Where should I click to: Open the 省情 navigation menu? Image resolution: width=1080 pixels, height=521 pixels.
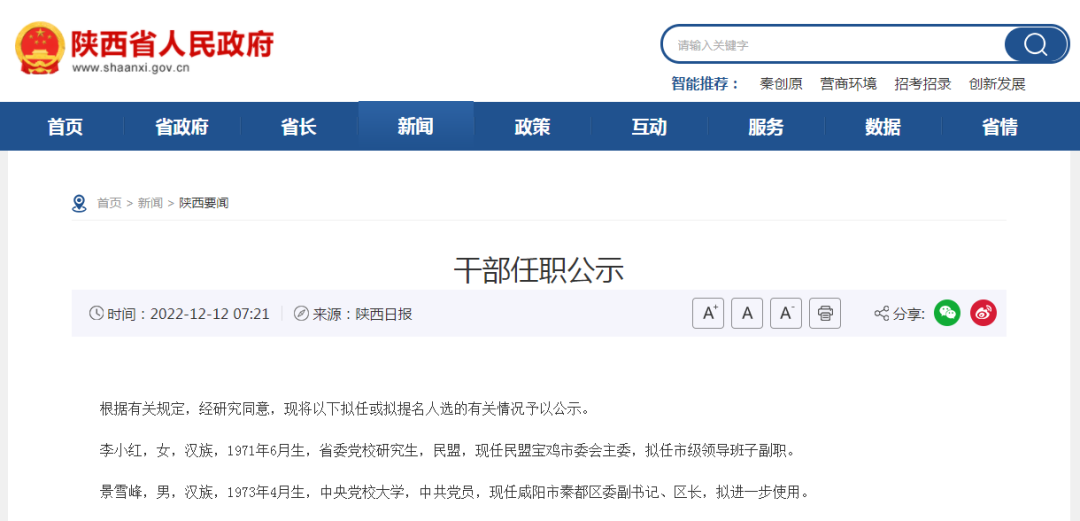coord(999,127)
